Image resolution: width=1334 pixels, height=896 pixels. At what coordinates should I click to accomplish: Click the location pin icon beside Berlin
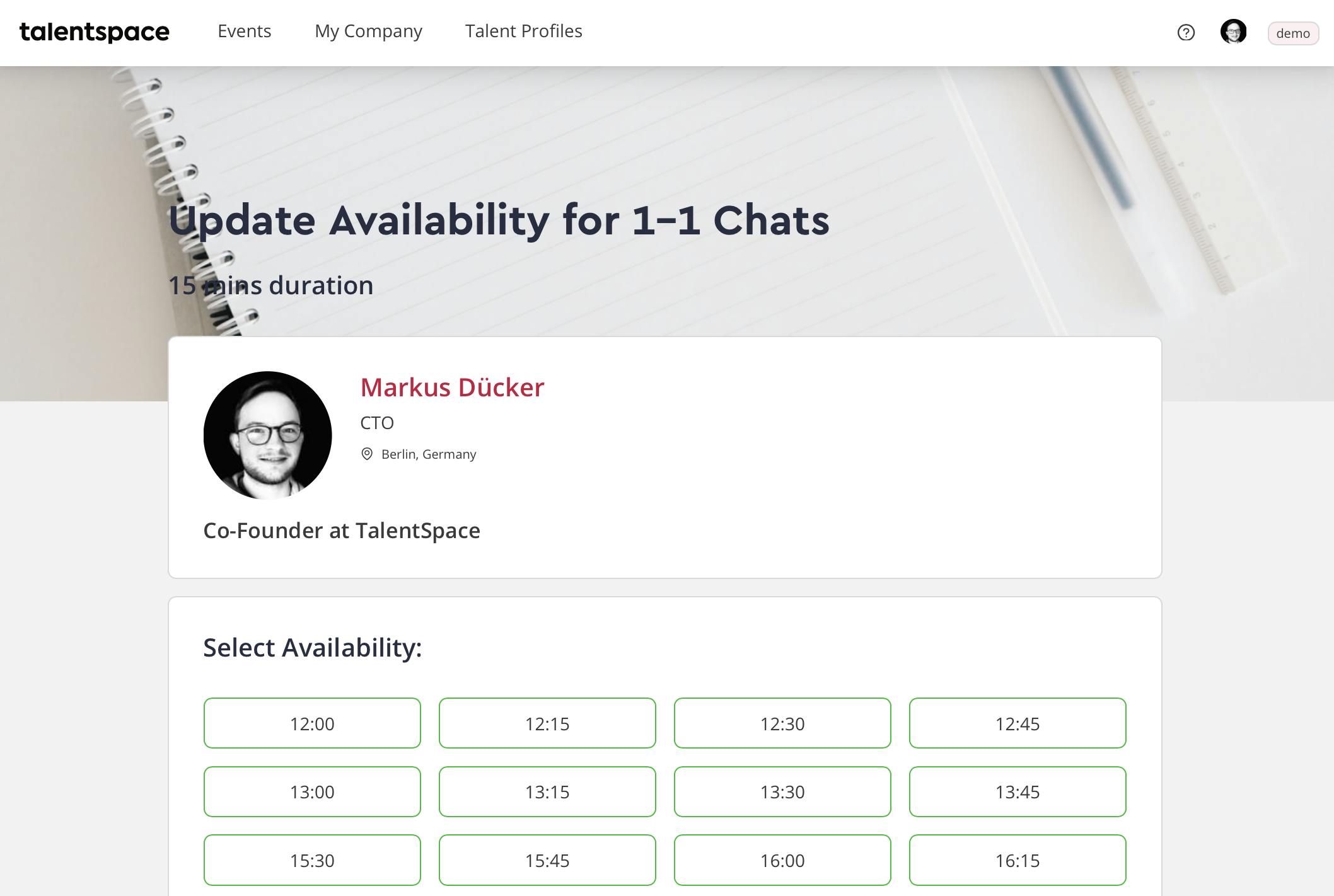pyautogui.click(x=367, y=454)
